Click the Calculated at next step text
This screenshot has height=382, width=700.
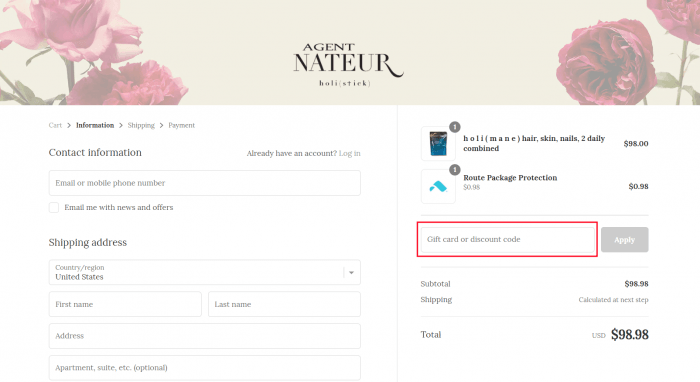click(x=613, y=299)
